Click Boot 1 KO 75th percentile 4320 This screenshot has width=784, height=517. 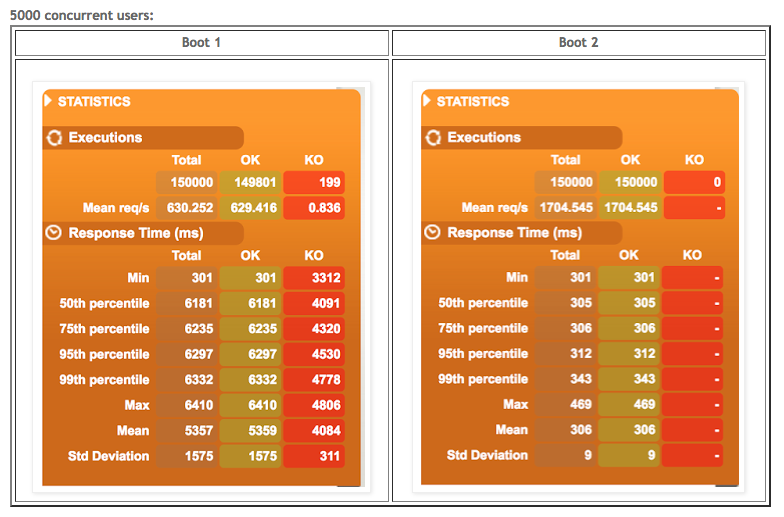314,329
